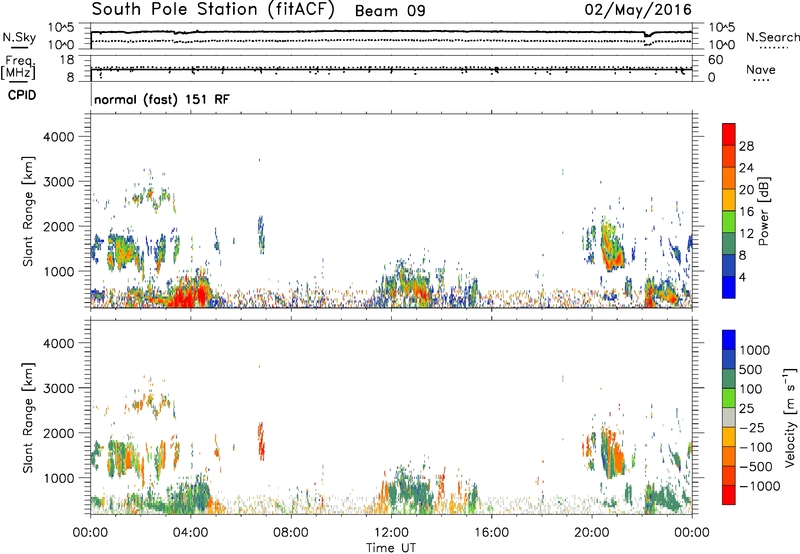Click the '20:00' time tick label
The image size is (800, 554).
click(591, 533)
